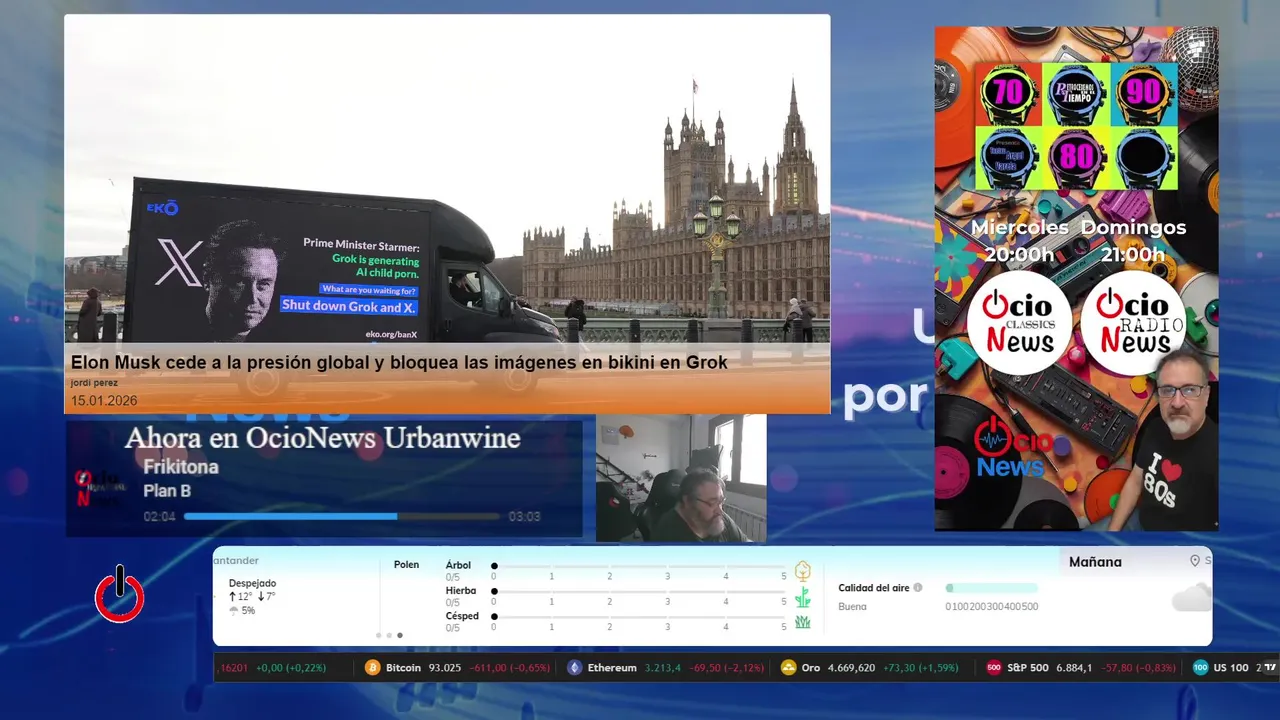1280x720 pixels.
Task: Click the EKO logo on the truck
Action: (x=162, y=208)
